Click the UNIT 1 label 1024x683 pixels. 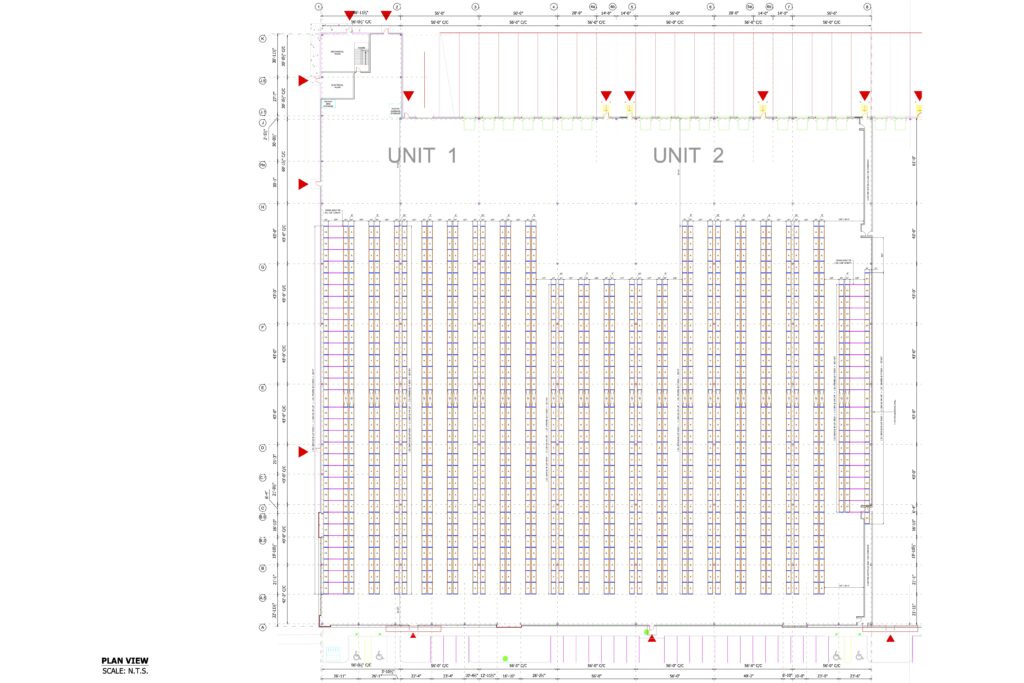point(422,155)
